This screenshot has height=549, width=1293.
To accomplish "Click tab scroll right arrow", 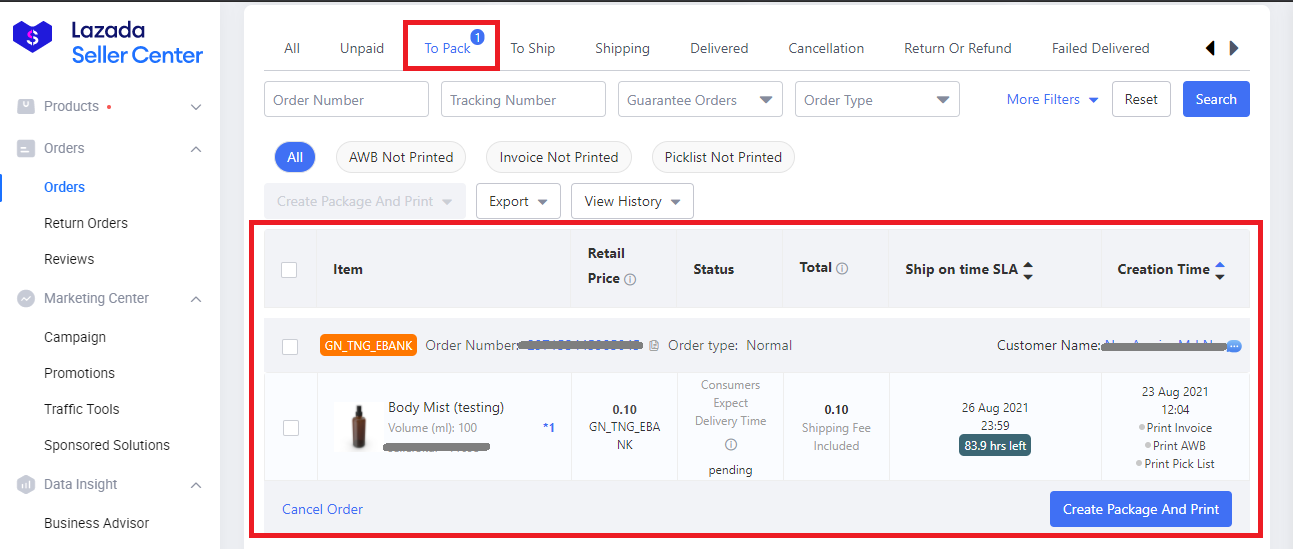I will 1234,48.
